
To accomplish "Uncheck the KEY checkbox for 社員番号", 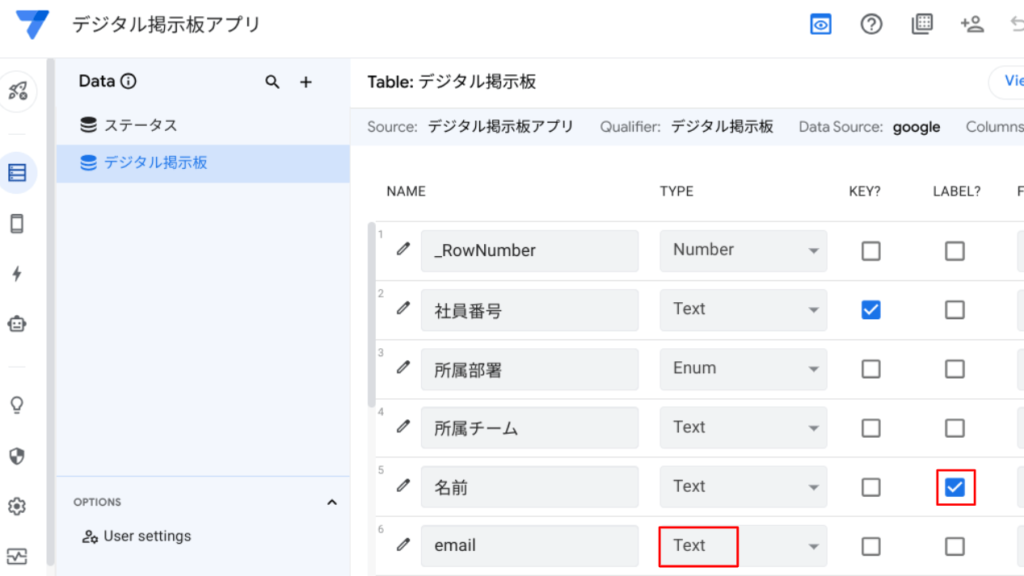I will pos(871,310).
